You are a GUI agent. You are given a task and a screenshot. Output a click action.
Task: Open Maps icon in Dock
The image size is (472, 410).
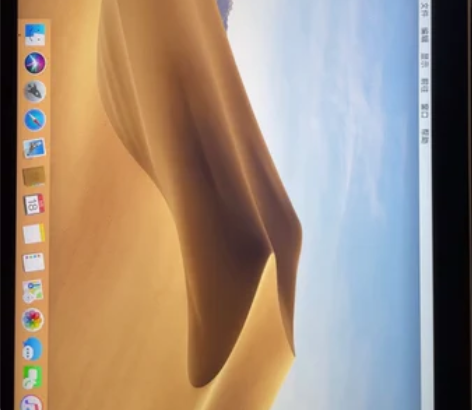point(33,291)
